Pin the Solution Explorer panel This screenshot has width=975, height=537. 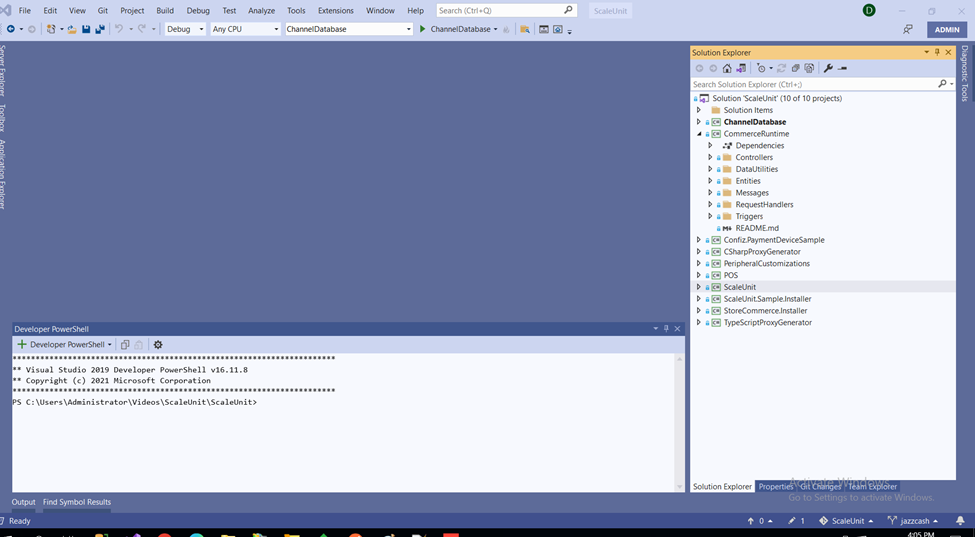click(x=938, y=53)
